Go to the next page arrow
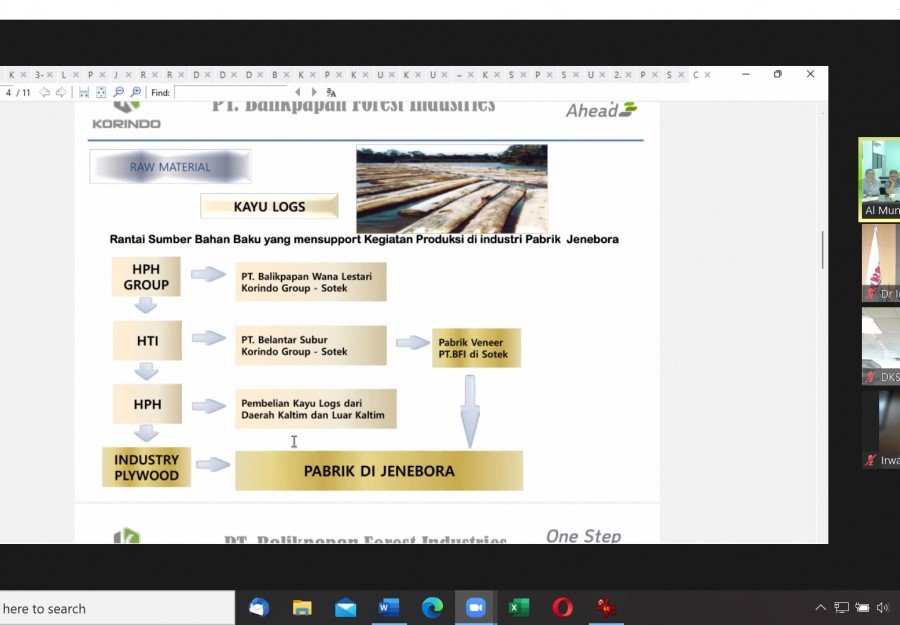The width and height of the screenshot is (900, 625). (x=60, y=92)
